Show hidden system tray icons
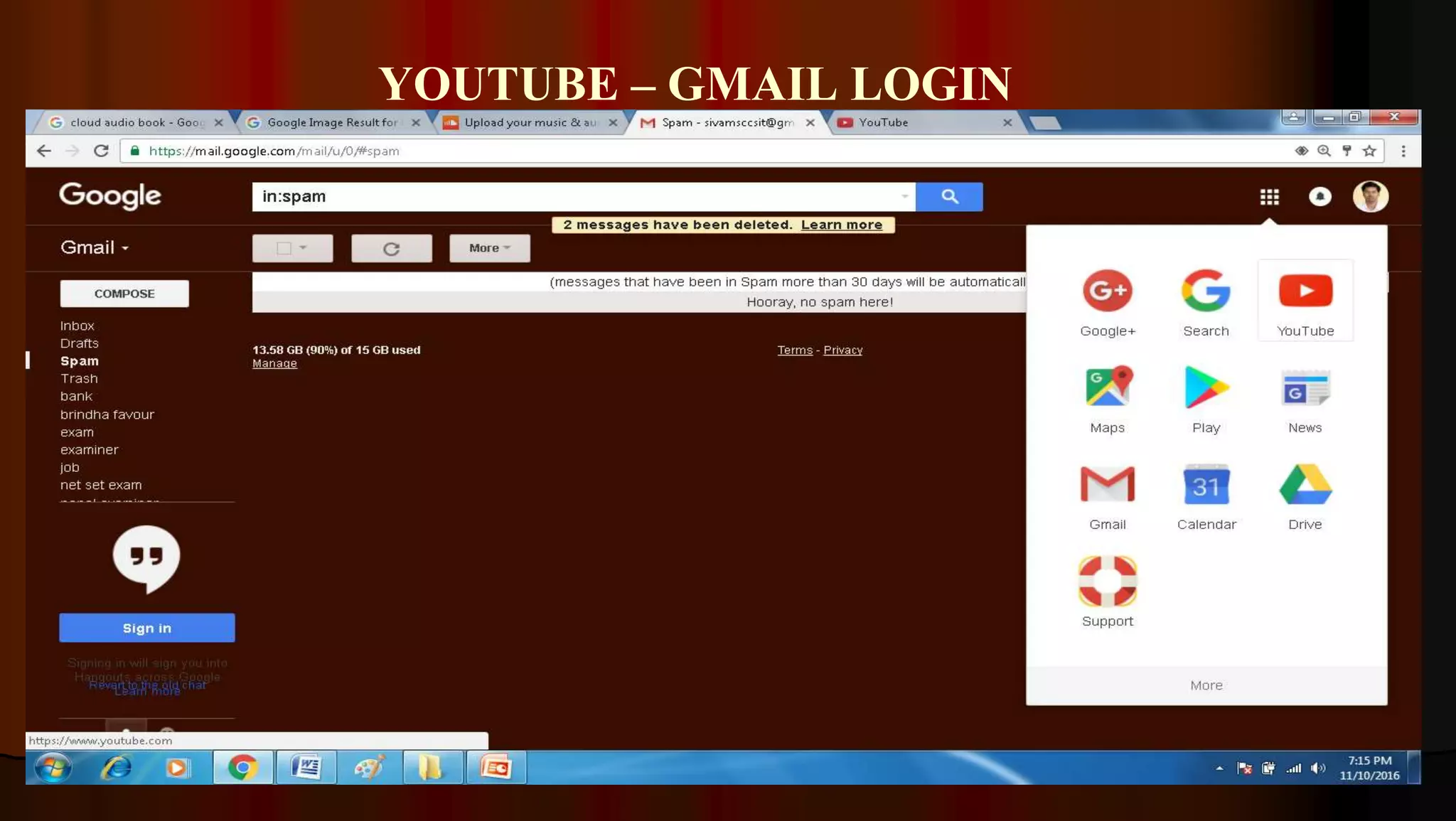Image resolution: width=1456 pixels, height=821 pixels. [1219, 768]
